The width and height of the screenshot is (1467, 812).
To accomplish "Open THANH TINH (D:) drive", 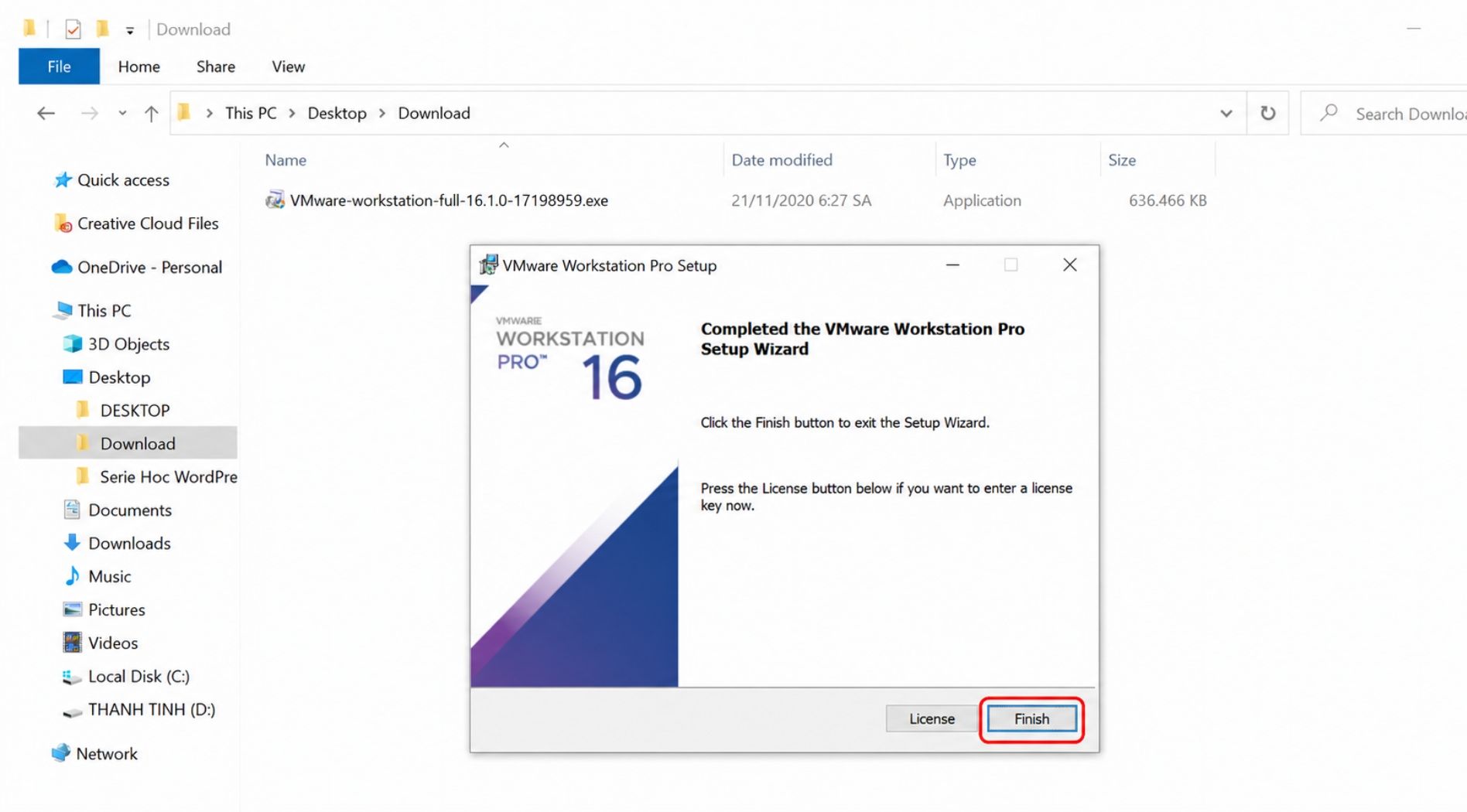I will 152,710.
